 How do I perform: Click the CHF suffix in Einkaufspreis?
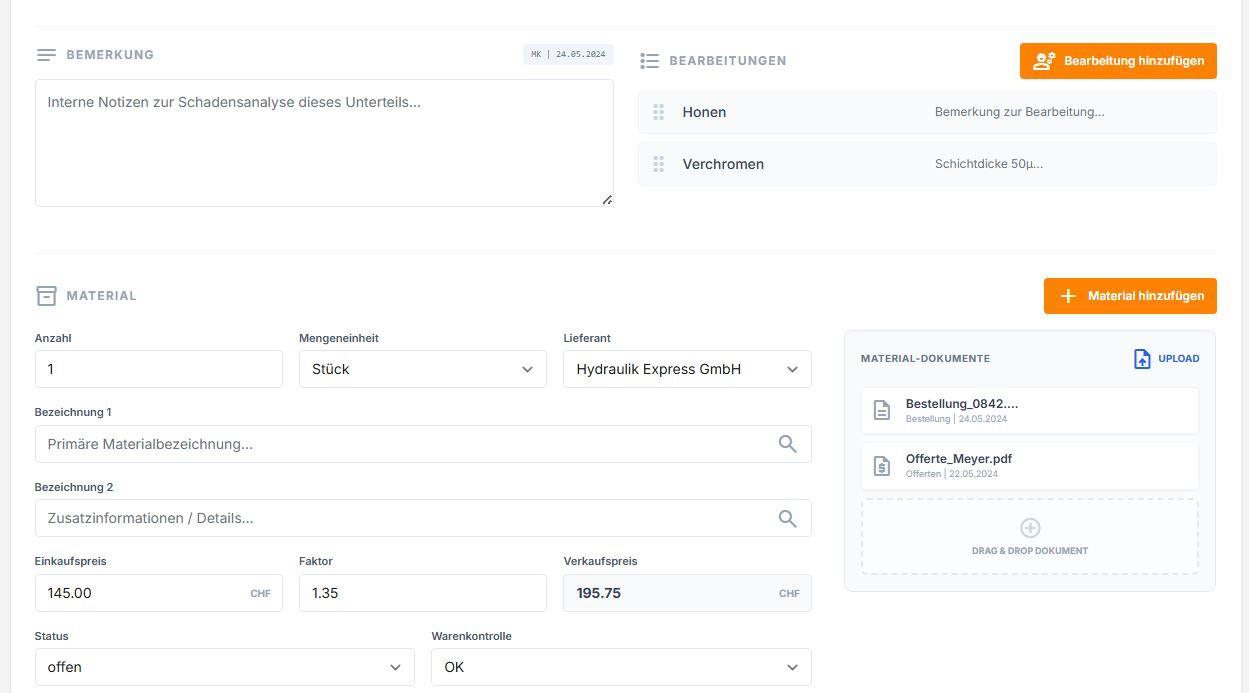click(x=260, y=593)
